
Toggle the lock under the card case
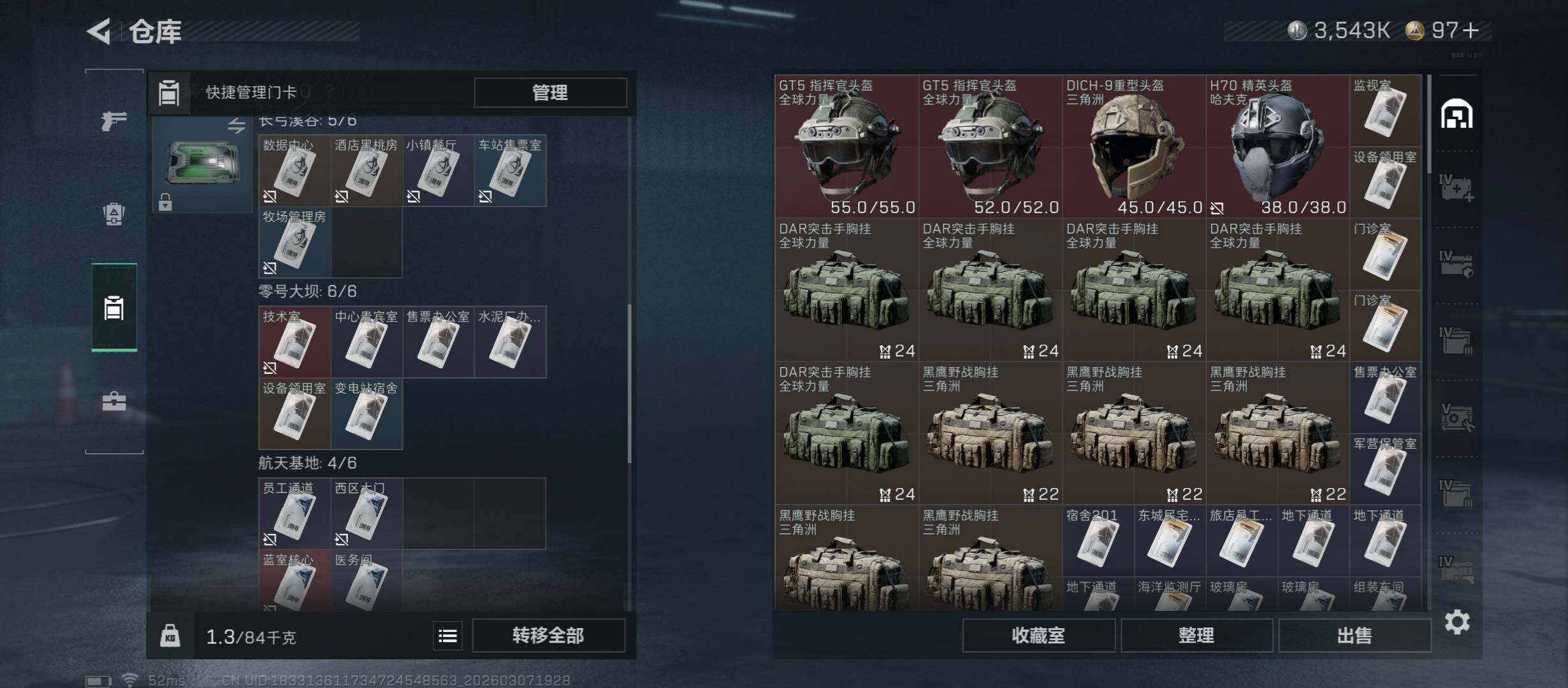(165, 202)
